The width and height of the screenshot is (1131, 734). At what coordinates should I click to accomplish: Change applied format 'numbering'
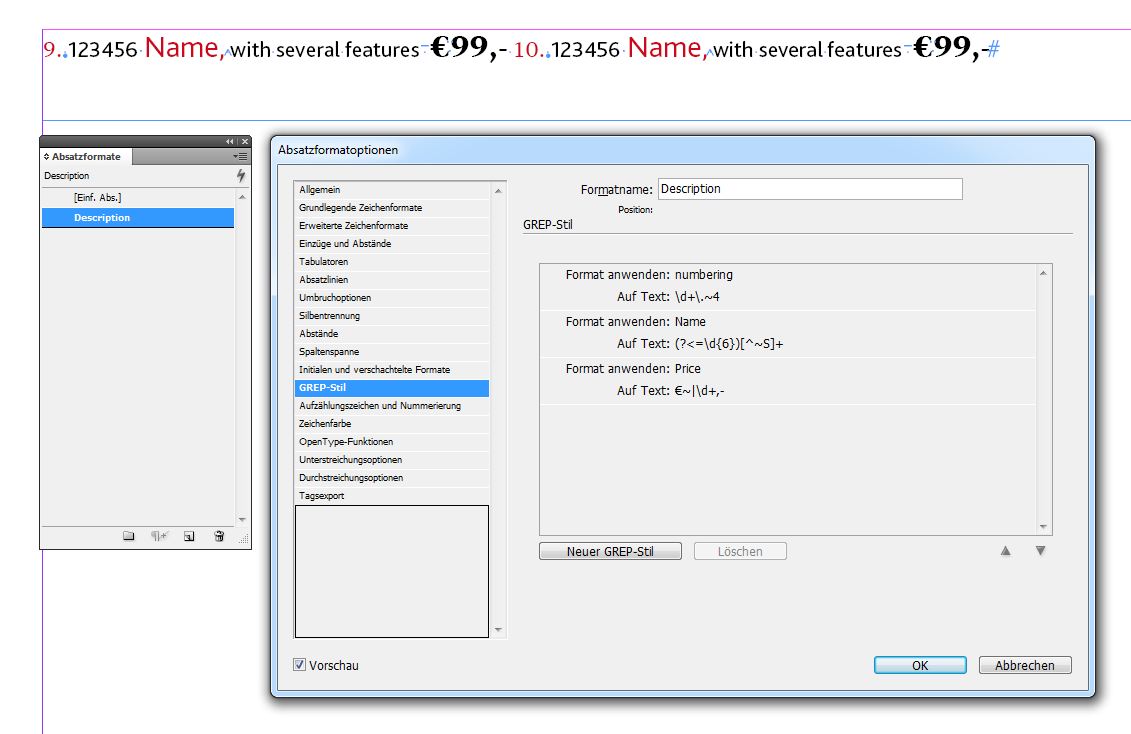pyautogui.click(x=703, y=275)
